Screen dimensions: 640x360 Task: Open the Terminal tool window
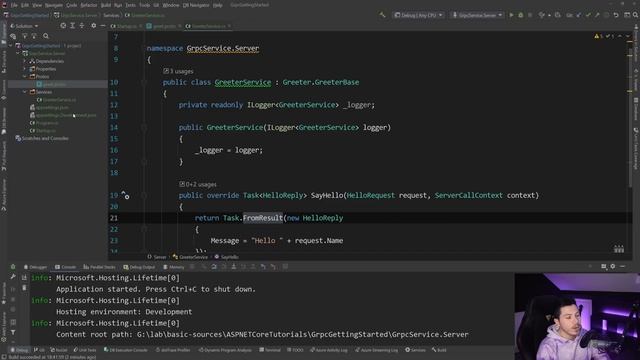pyautogui.click(x=270, y=350)
